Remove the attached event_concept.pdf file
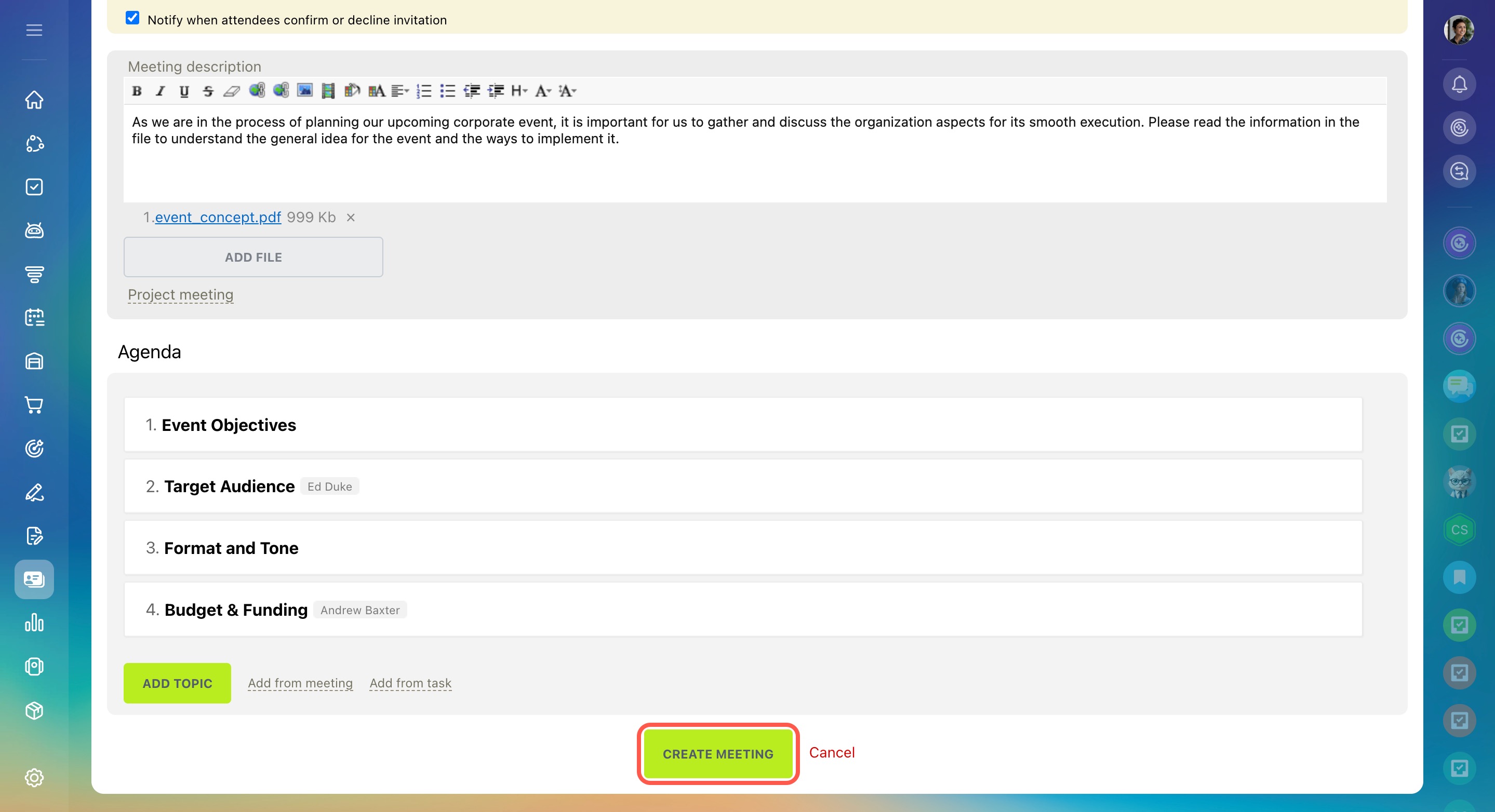This screenshot has width=1495, height=812. [x=351, y=218]
